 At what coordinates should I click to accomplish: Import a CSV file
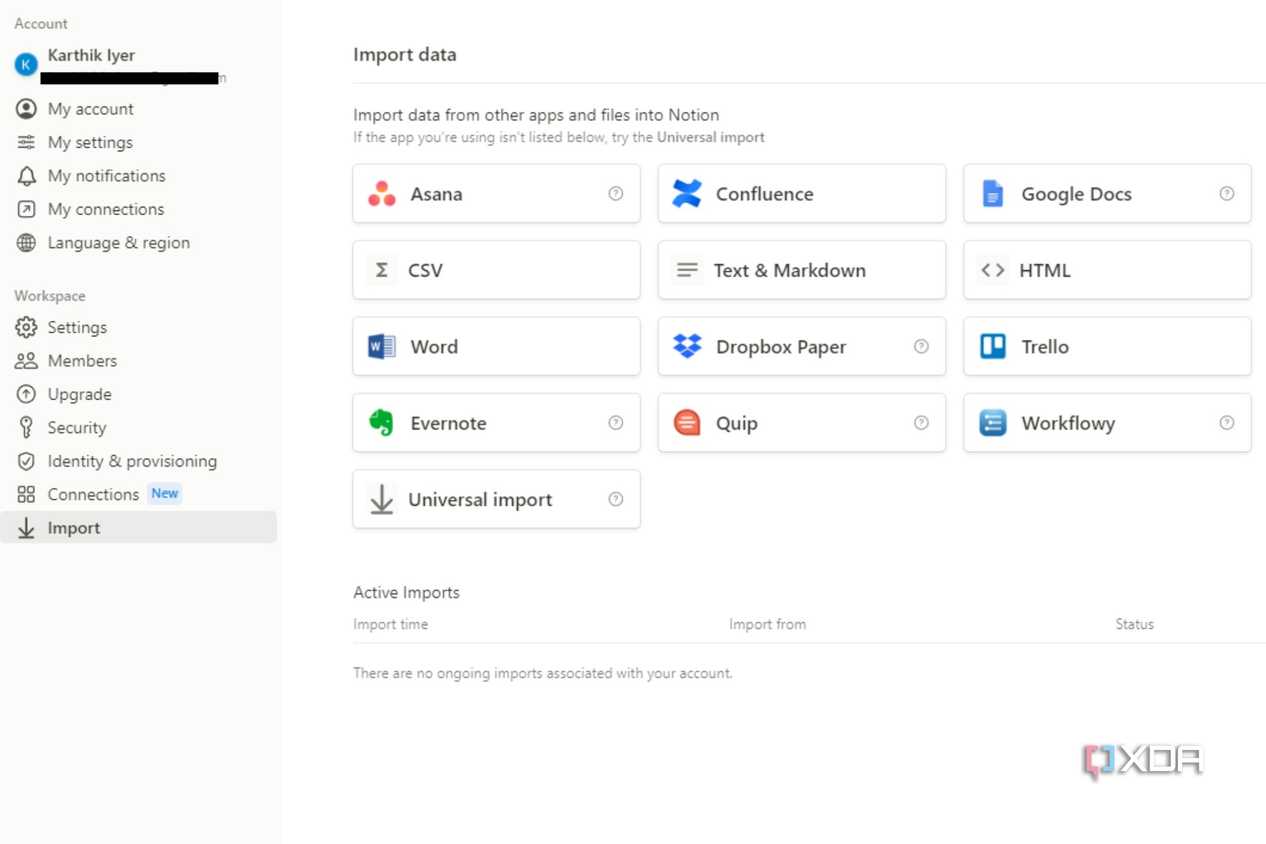coord(496,270)
